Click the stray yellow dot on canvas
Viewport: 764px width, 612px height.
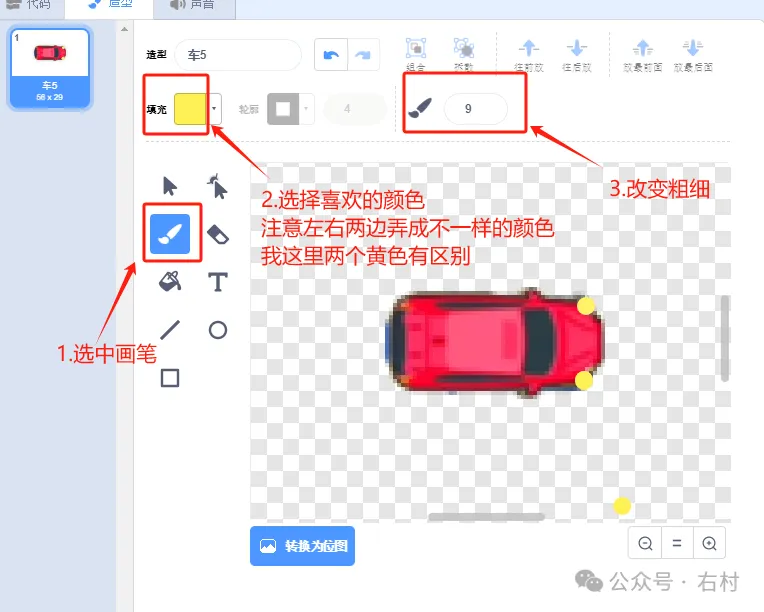622,506
